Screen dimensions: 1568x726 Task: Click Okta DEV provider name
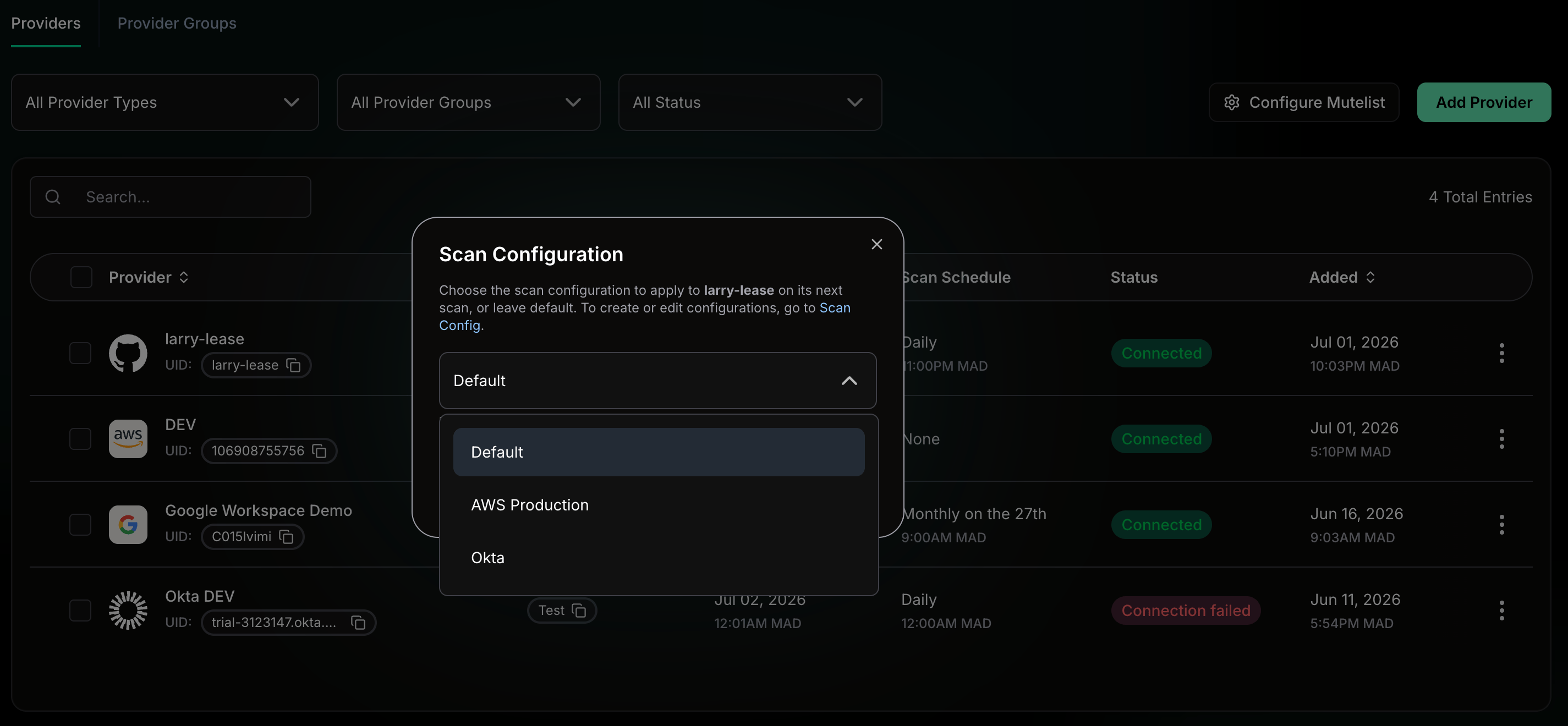point(200,596)
